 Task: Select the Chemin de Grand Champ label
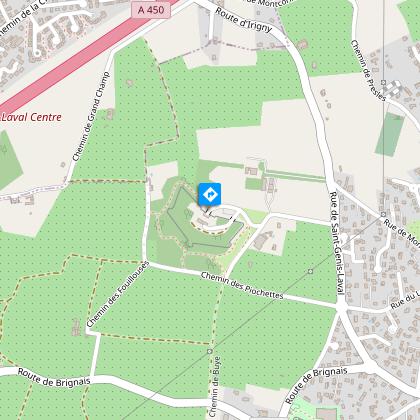[91, 117]
